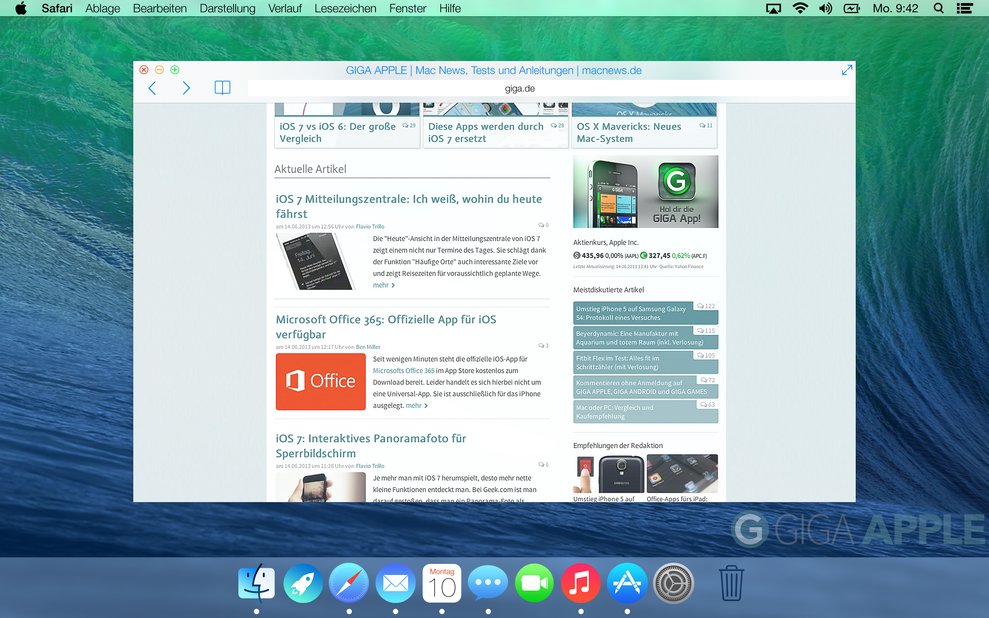989x618 pixels.
Task: Open the Hilfe menu
Action: [x=450, y=8]
